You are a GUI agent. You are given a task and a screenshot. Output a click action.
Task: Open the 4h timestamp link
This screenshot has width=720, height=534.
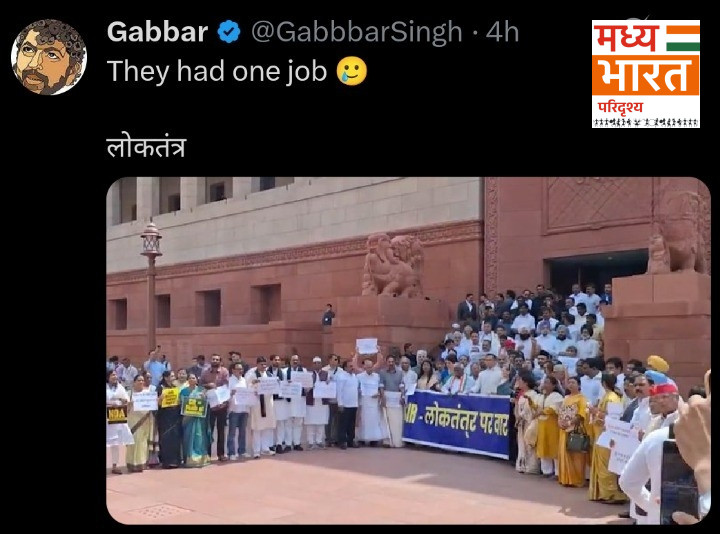click(502, 32)
